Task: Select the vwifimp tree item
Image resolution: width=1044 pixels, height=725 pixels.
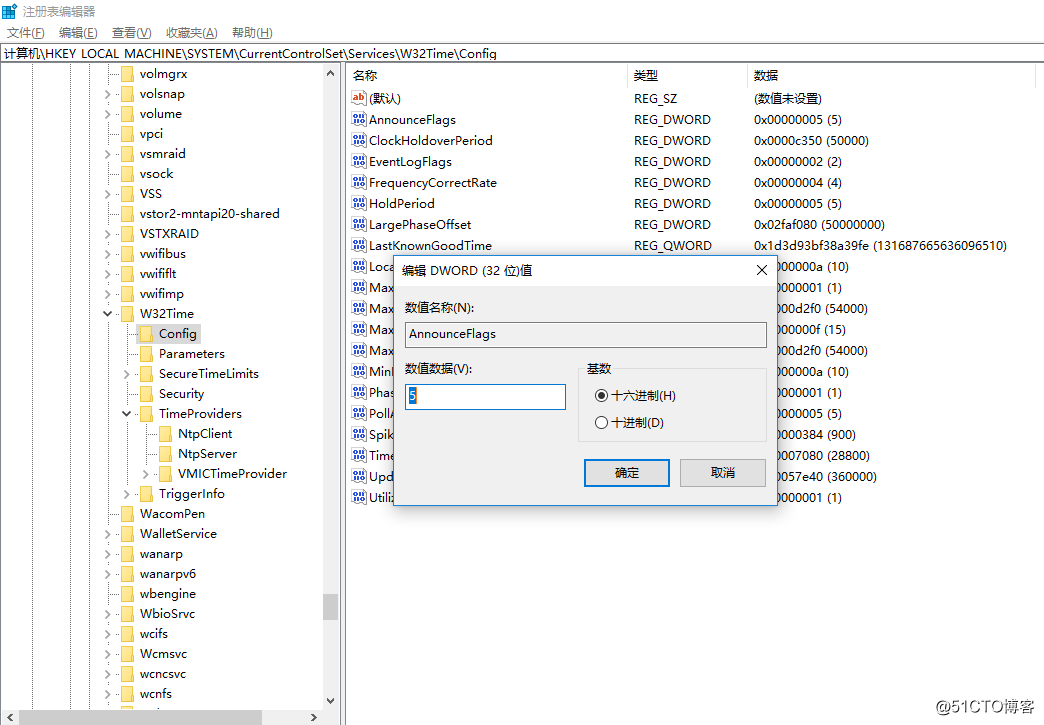Action: [161, 294]
